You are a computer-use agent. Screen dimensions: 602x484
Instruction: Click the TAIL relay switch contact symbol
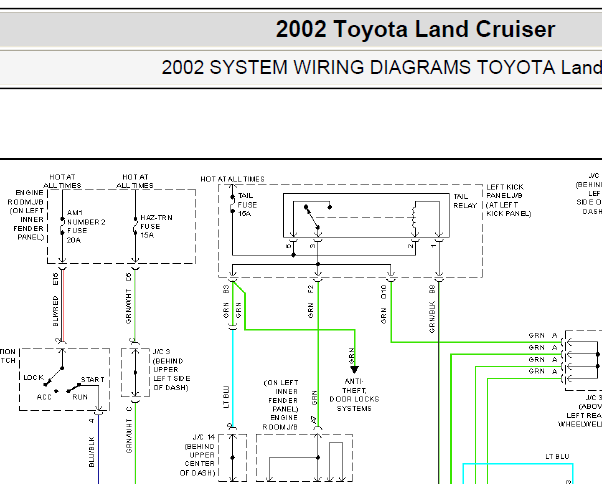[x=317, y=217]
